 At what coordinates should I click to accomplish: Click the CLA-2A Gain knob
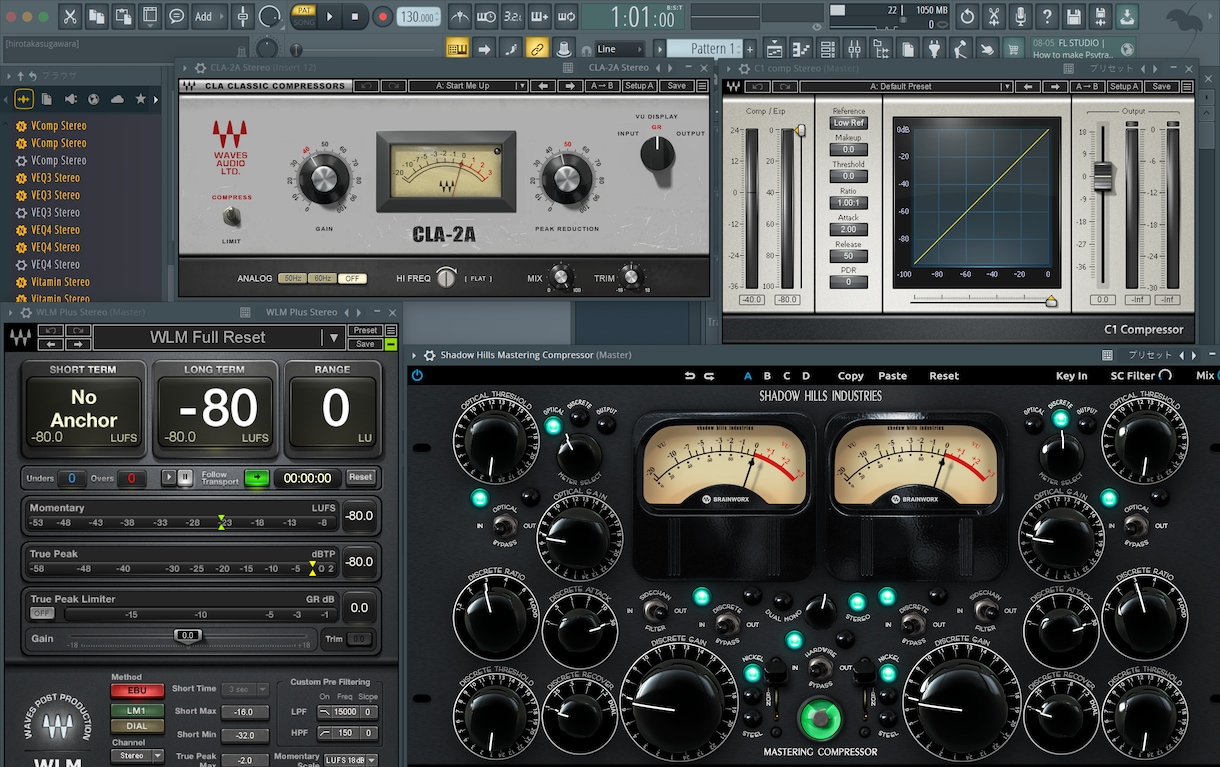pos(323,181)
